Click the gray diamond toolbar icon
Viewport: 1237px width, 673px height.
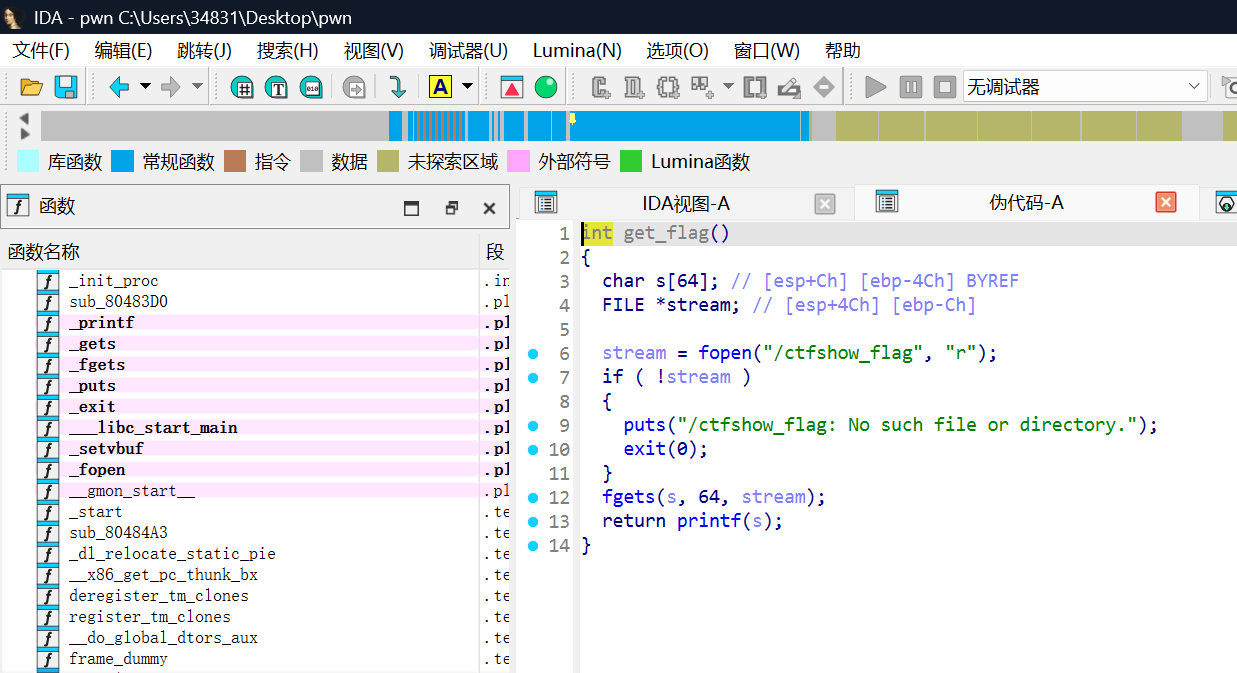pyautogui.click(x=823, y=87)
